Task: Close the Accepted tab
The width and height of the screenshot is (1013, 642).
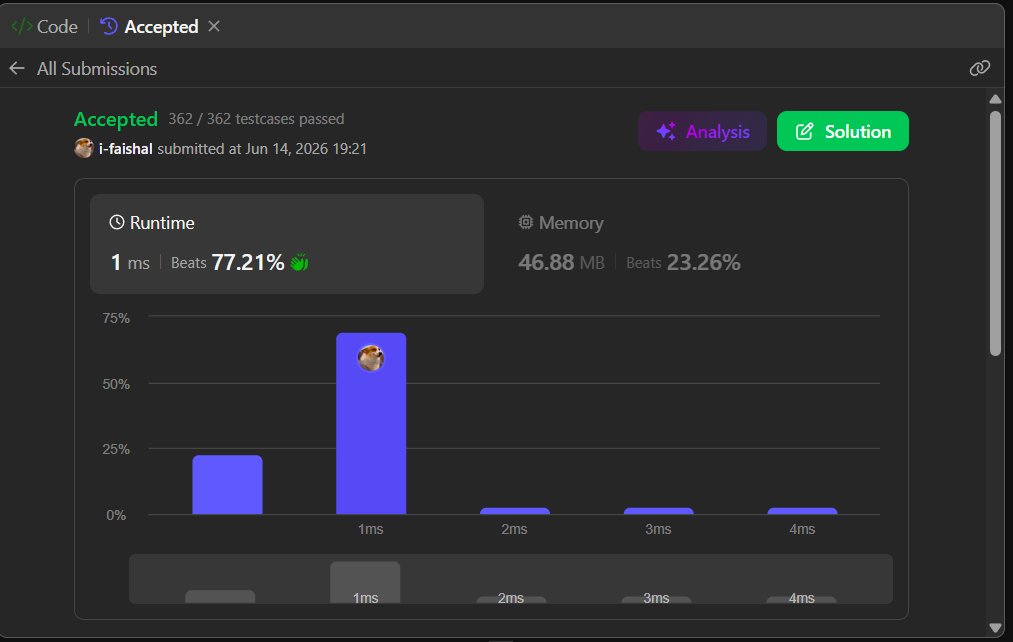Action: point(214,26)
